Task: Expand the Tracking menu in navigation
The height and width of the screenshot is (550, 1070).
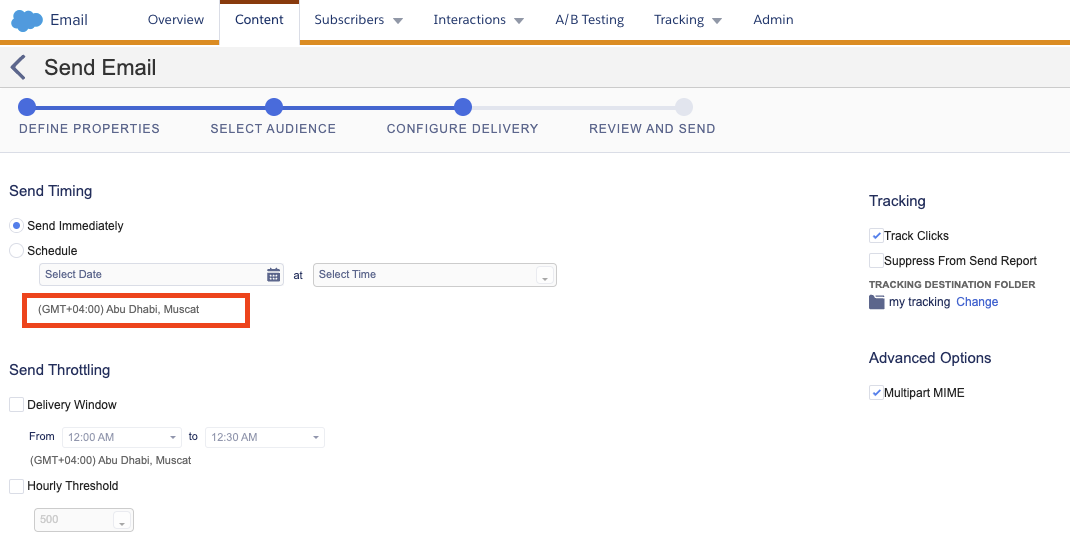Action: coord(688,20)
